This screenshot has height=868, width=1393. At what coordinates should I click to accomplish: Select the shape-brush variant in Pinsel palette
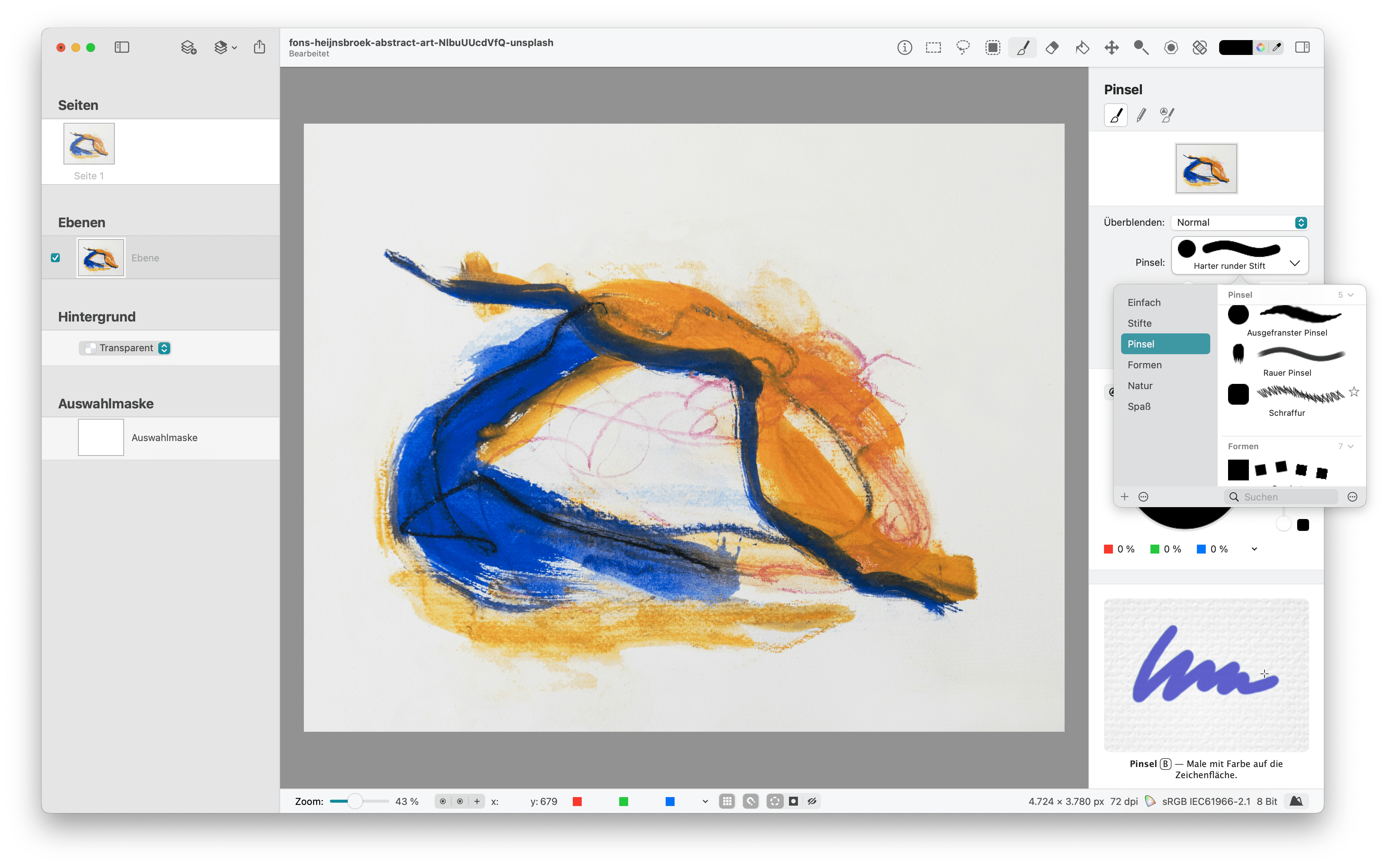point(1167,115)
